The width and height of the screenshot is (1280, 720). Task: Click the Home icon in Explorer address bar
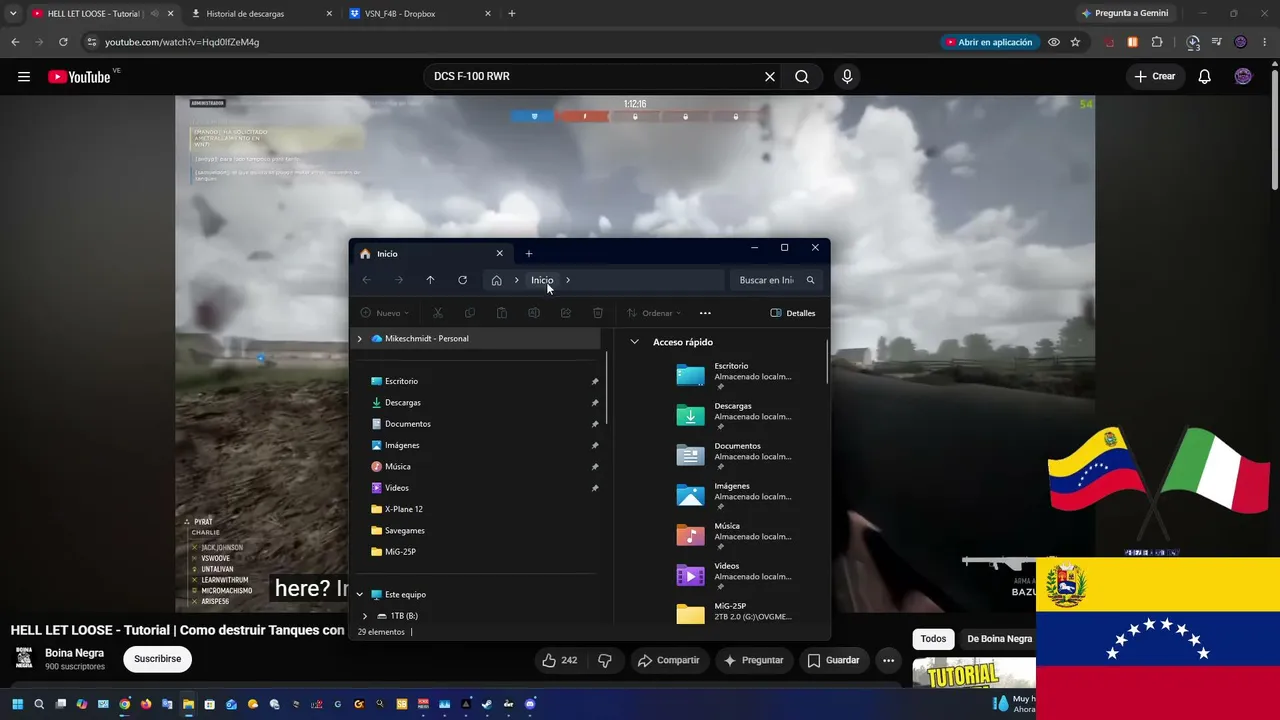click(x=496, y=280)
